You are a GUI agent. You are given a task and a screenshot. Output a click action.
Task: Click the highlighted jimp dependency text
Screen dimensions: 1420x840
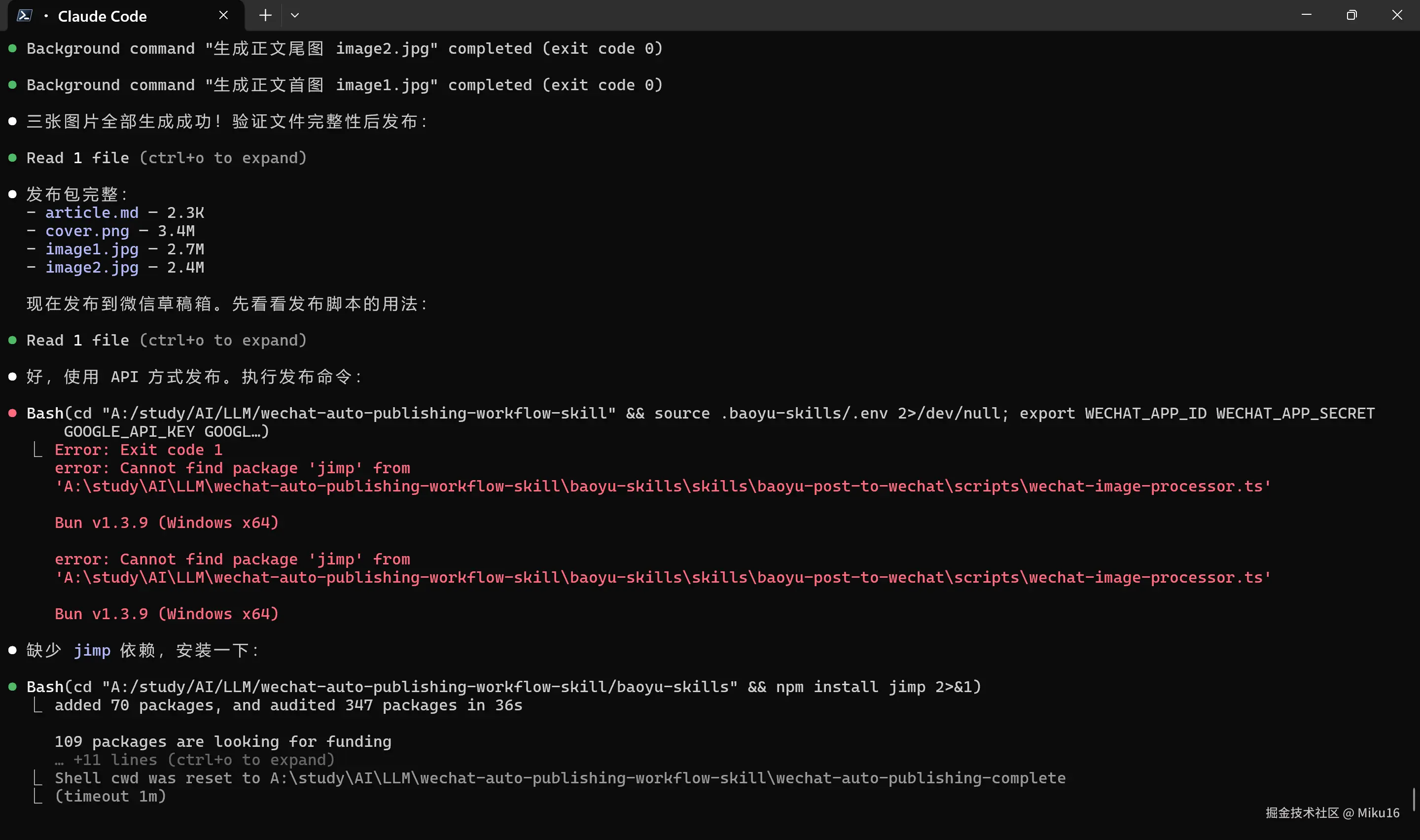pyautogui.click(x=92, y=650)
